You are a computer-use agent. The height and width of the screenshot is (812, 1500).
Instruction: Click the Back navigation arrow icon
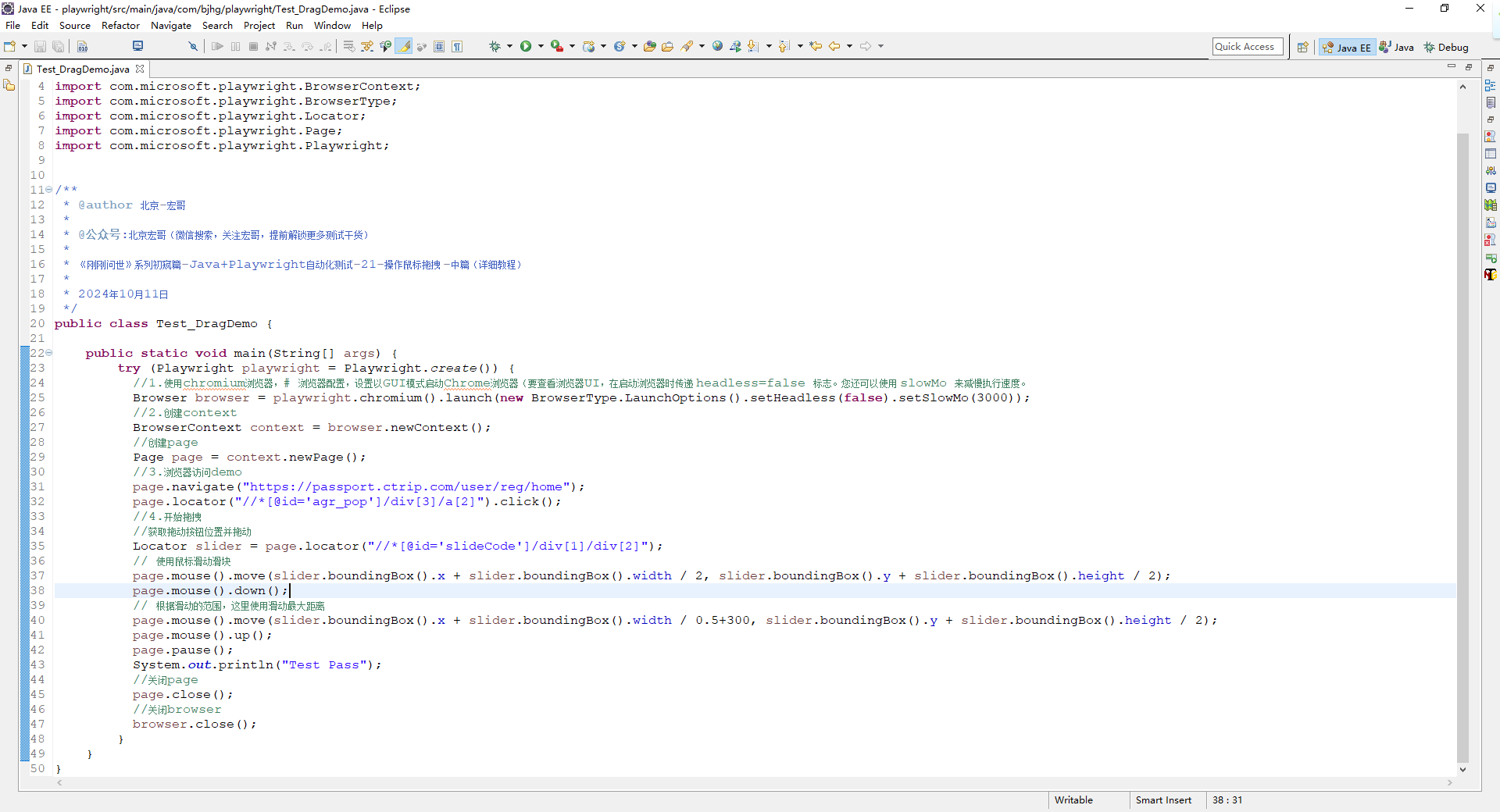[834, 47]
